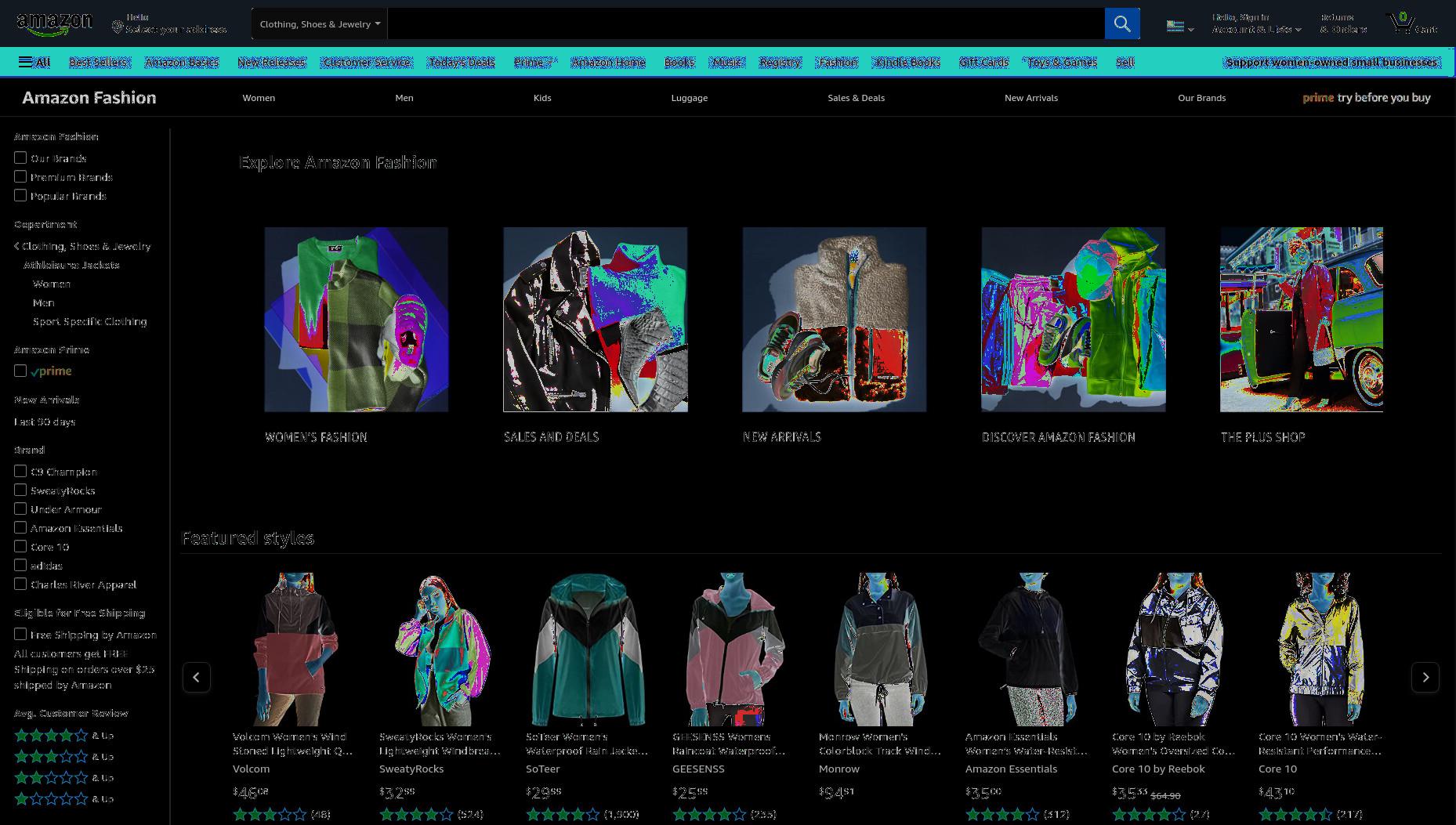Click in the search text field
Image resolution: width=1456 pixels, height=825 pixels.
click(x=746, y=24)
